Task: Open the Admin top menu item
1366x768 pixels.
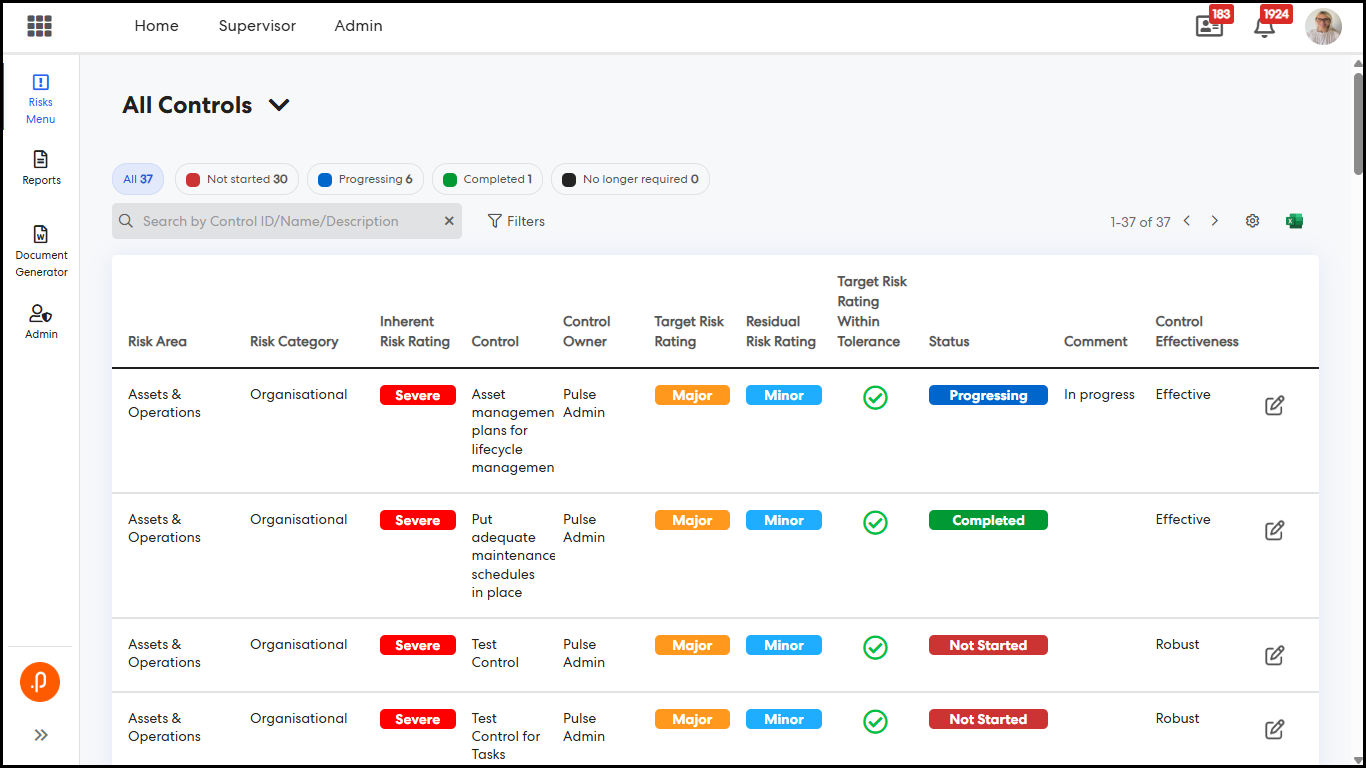Action: pyautogui.click(x=358, y=26)
